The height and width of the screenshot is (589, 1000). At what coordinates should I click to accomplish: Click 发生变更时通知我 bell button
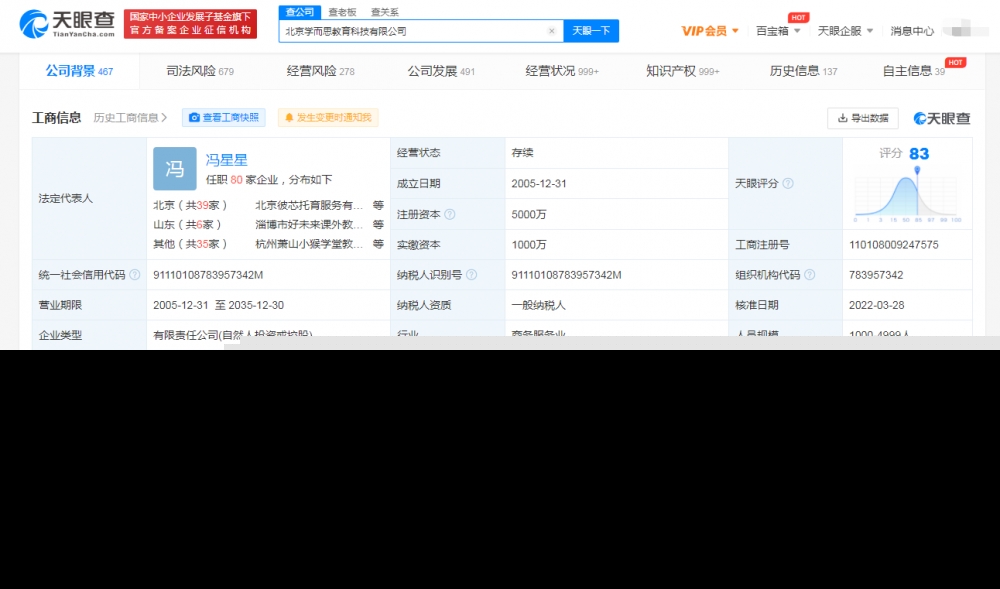point(328,117)
